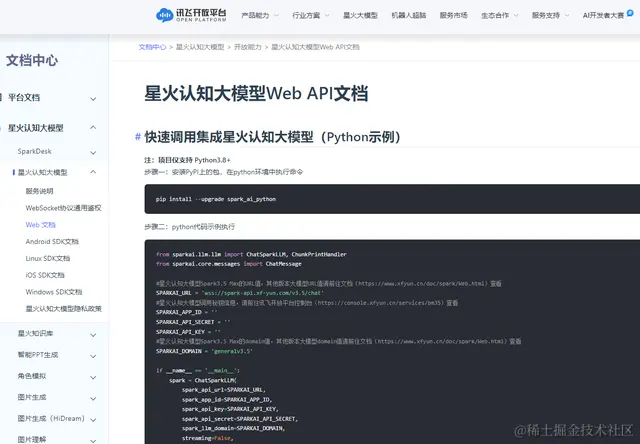Expand the 星火知识库 sidebar chevron

(x=93, y=335)
